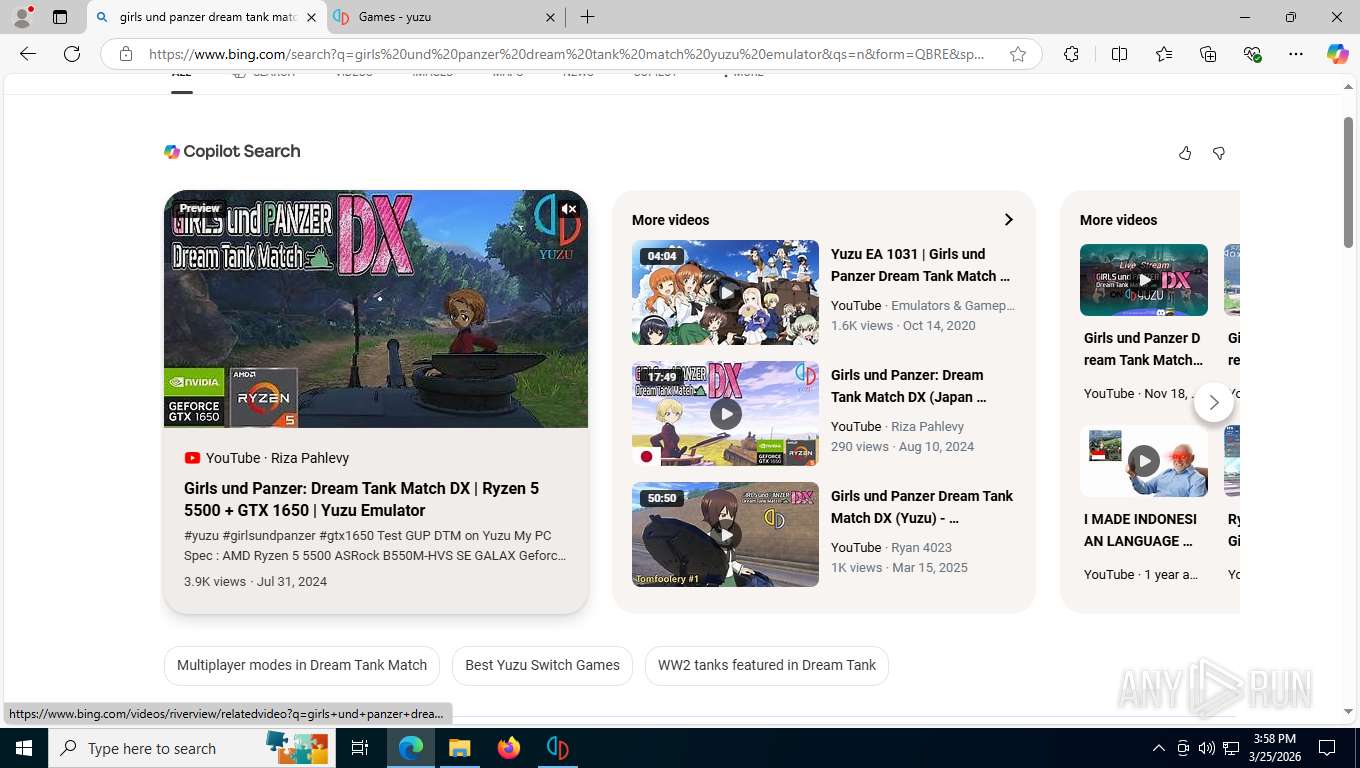The width and height of the screenshot is (1360, 768).
Task: Advance the video carousel with next arrow
Action: pos(1214,403)
